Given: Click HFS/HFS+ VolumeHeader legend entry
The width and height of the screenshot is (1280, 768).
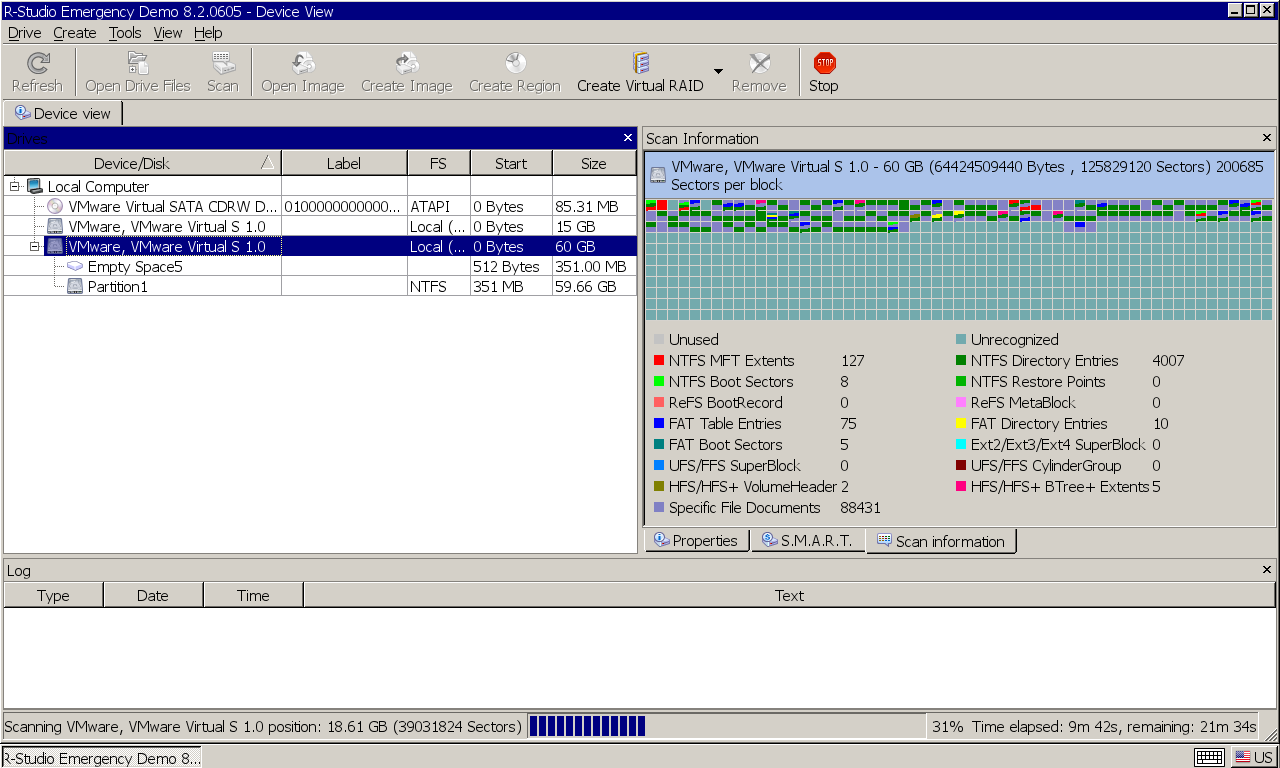Looking at the screenshot, I should pos(751,487).
